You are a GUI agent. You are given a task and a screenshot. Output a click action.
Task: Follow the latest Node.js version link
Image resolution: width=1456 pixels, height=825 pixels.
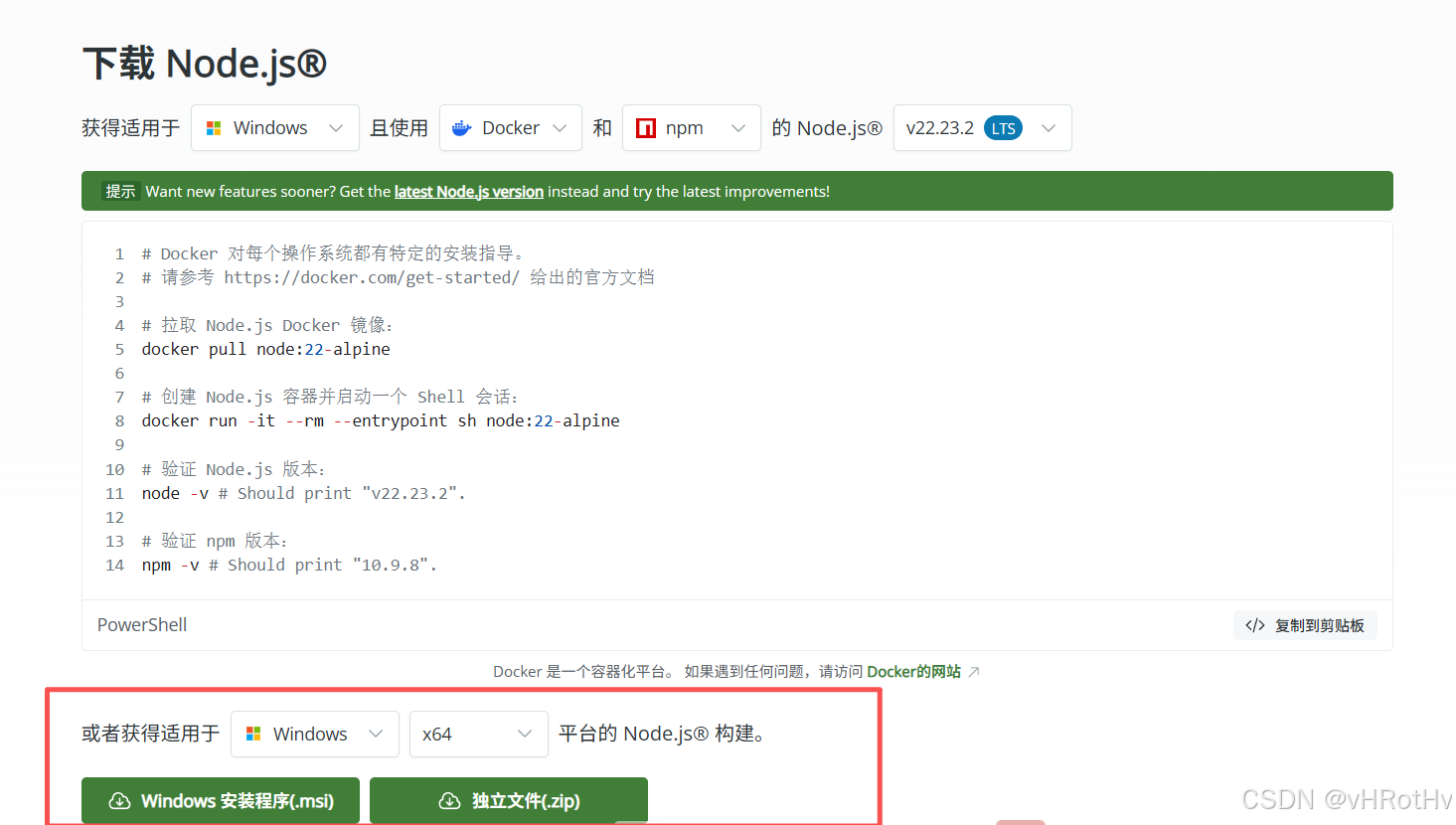click(469, 192)
